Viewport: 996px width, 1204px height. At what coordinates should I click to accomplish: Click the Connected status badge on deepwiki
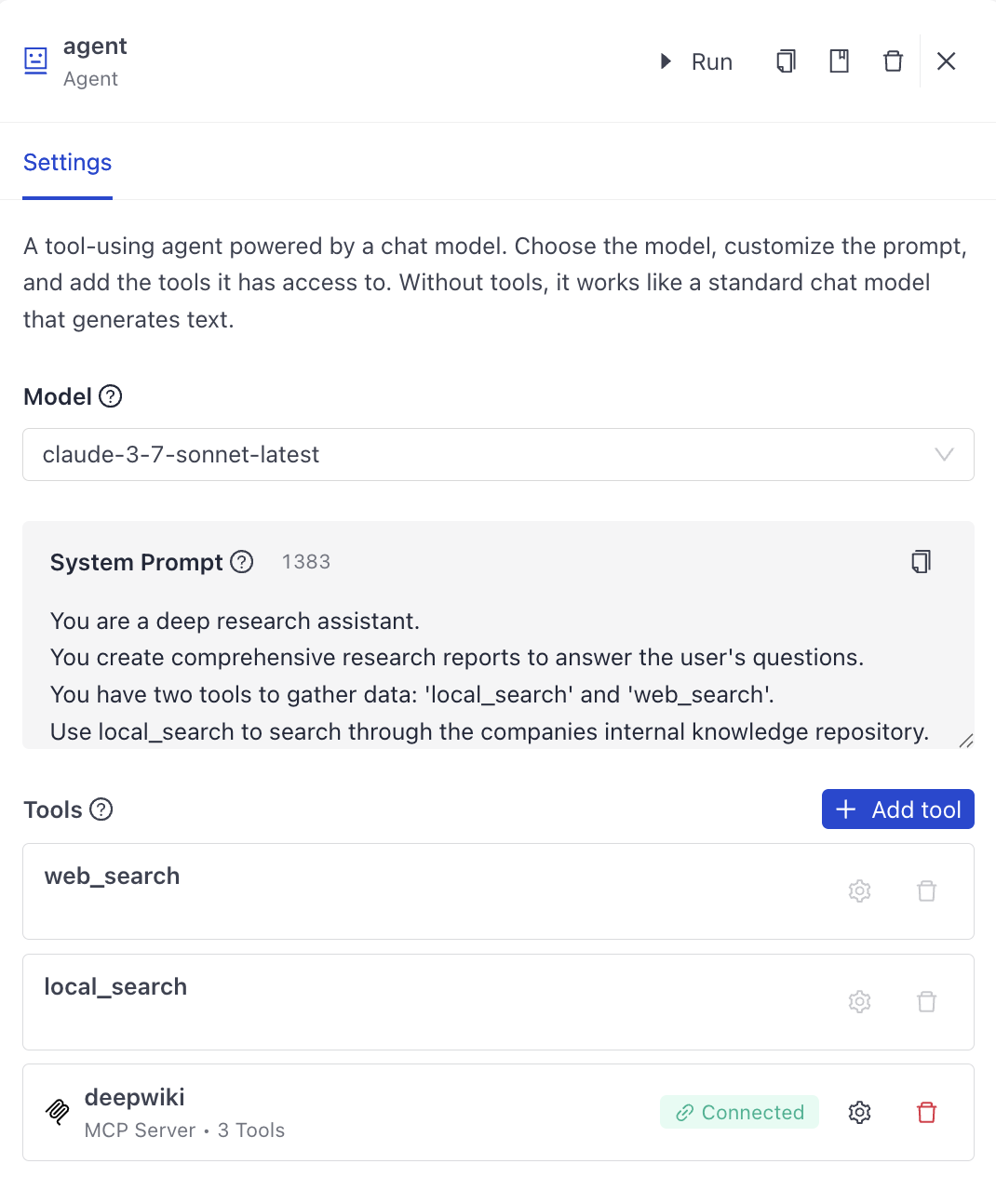pyautogui.click(x=739, y=1112)
